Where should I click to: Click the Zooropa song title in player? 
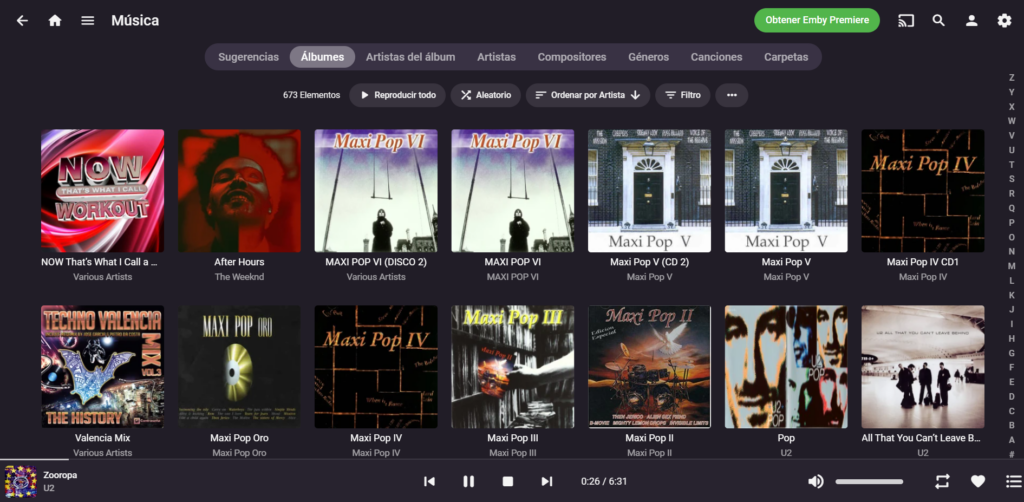click(60, 475)
